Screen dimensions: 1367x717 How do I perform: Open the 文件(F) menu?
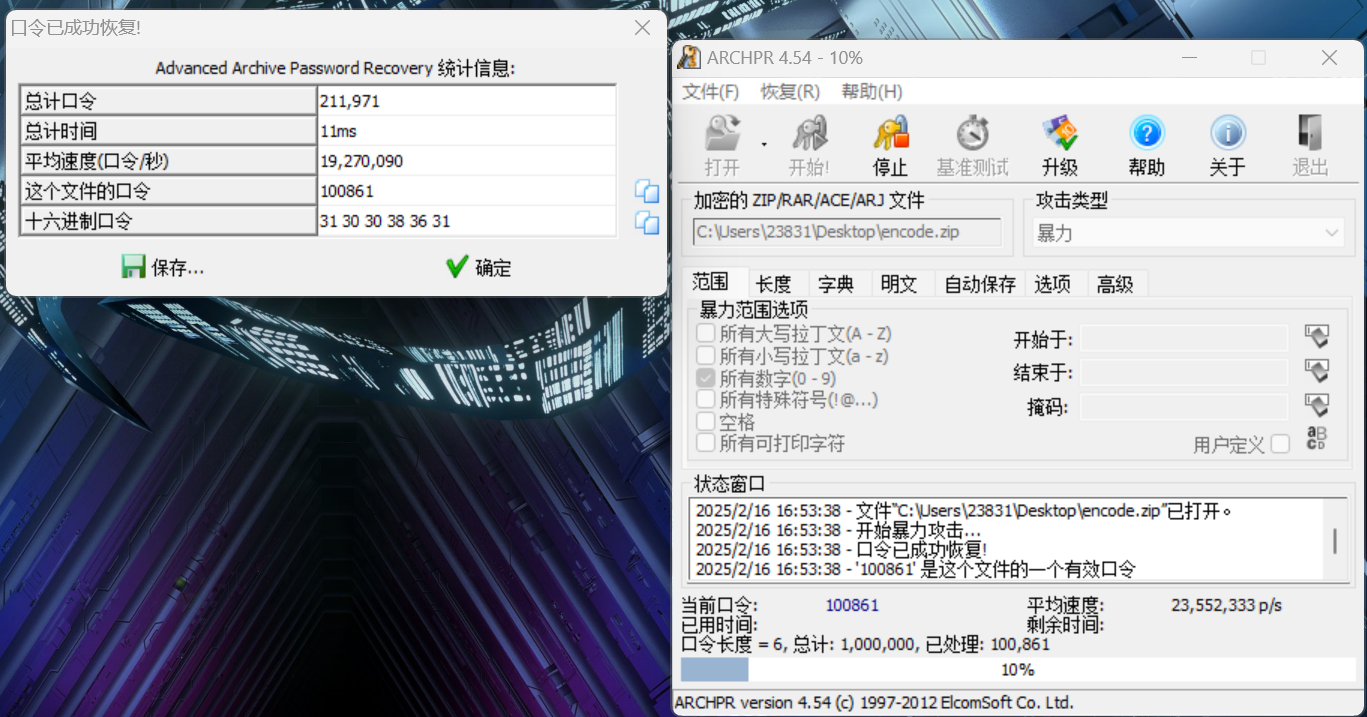coord(711,92)
